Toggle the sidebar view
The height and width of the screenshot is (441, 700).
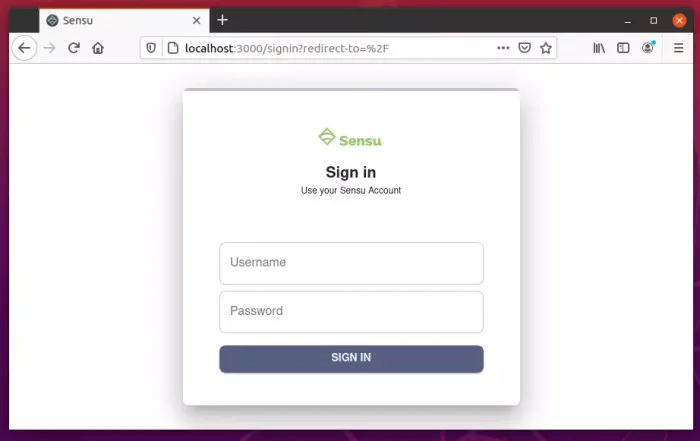pyautogui.click(x=623, y=48)
